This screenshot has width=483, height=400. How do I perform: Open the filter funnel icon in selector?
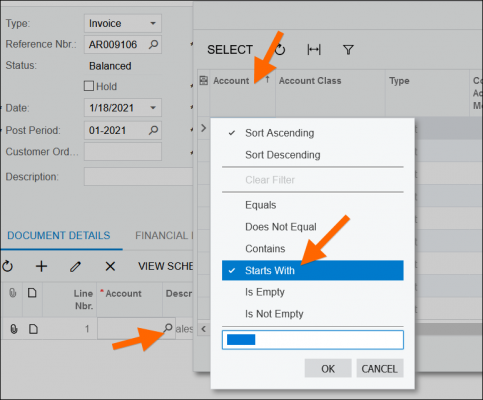coord(348,50)
